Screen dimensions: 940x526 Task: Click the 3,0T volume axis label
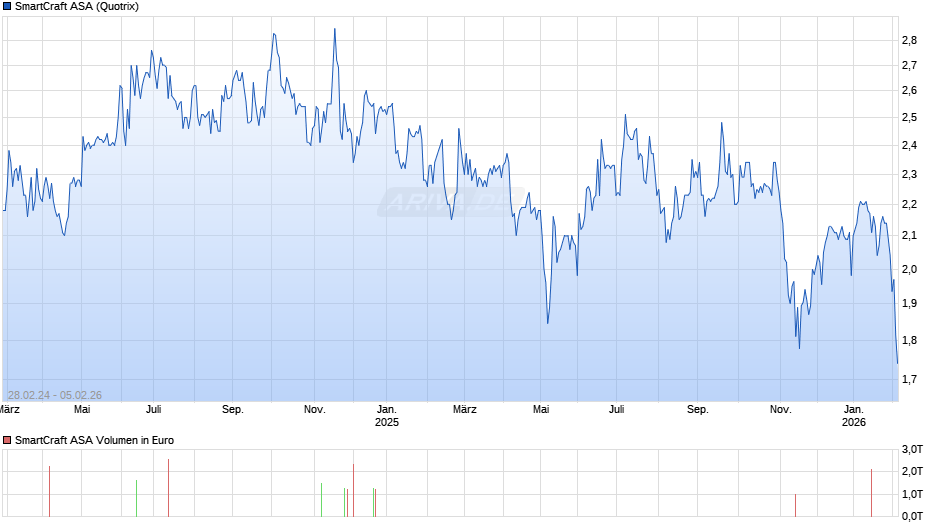pyautogui.click(x=912, y=449)
